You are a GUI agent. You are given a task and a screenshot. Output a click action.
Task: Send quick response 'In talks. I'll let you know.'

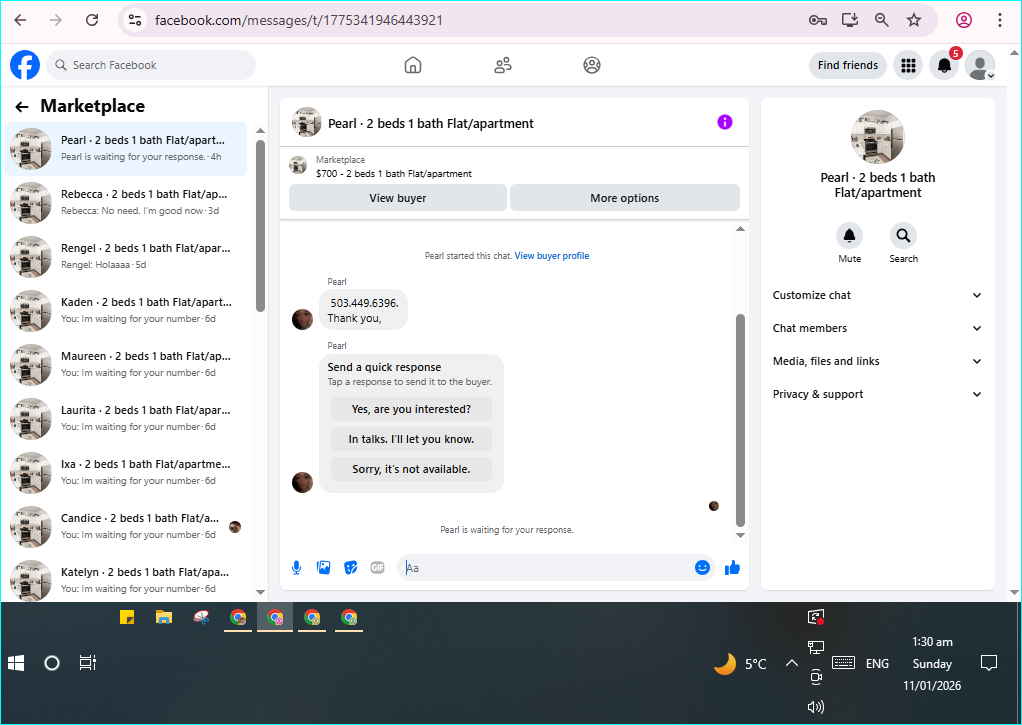[411, 439]
